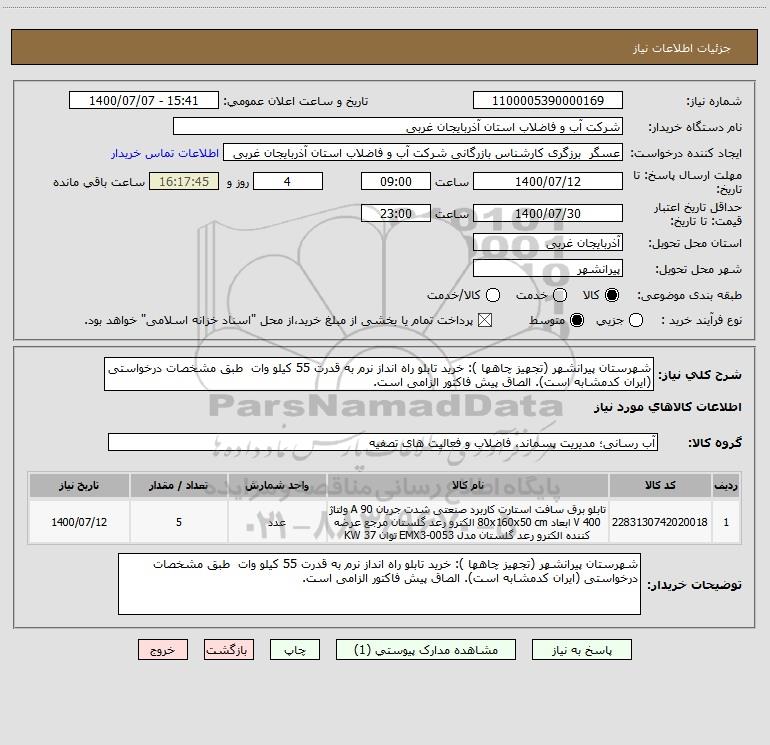
Task: Click the 'تاریخ نیاز' column header
Action: (x=79, y=486)
